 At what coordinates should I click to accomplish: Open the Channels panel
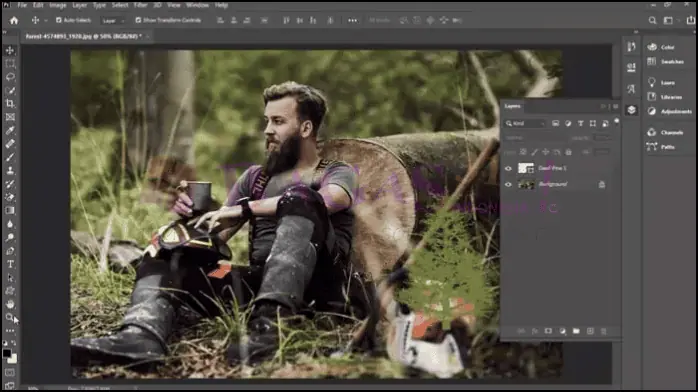point(666,133)
